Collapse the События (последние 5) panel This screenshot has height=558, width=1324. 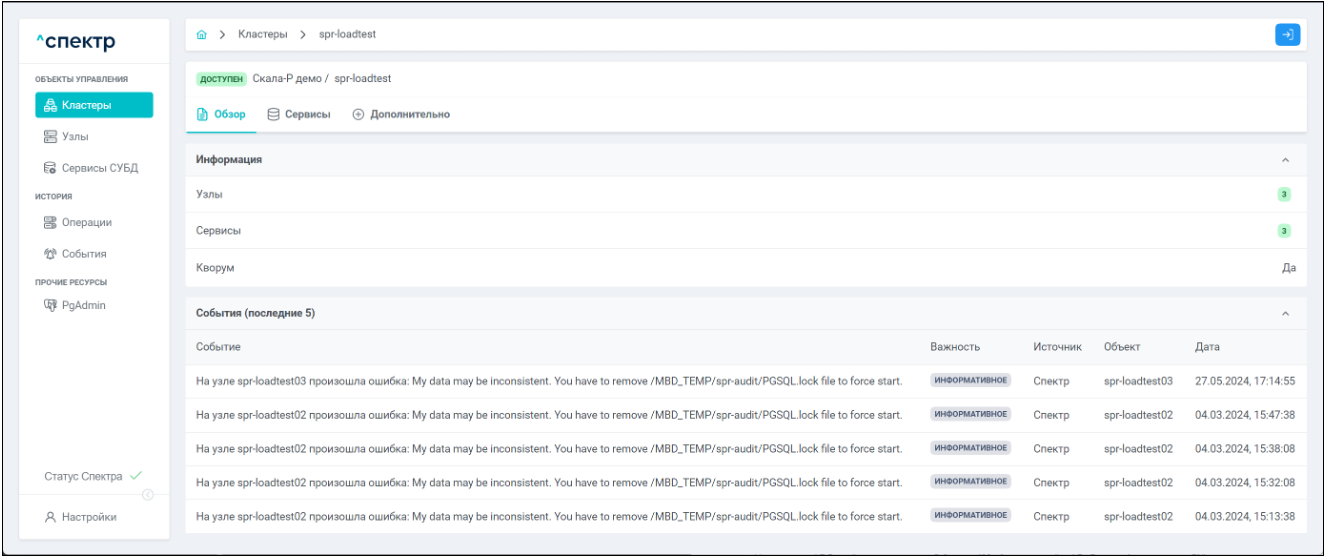click(x=1286, y=314)
